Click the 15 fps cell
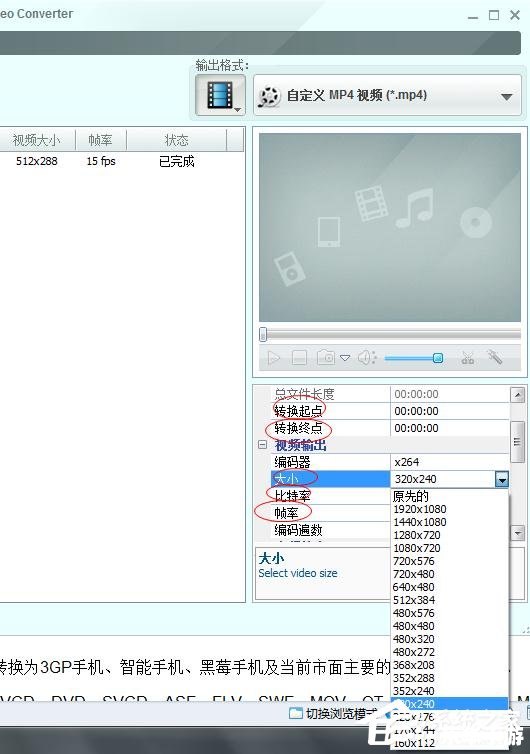The height and width of the screenshot is (754, 530). 101,161
